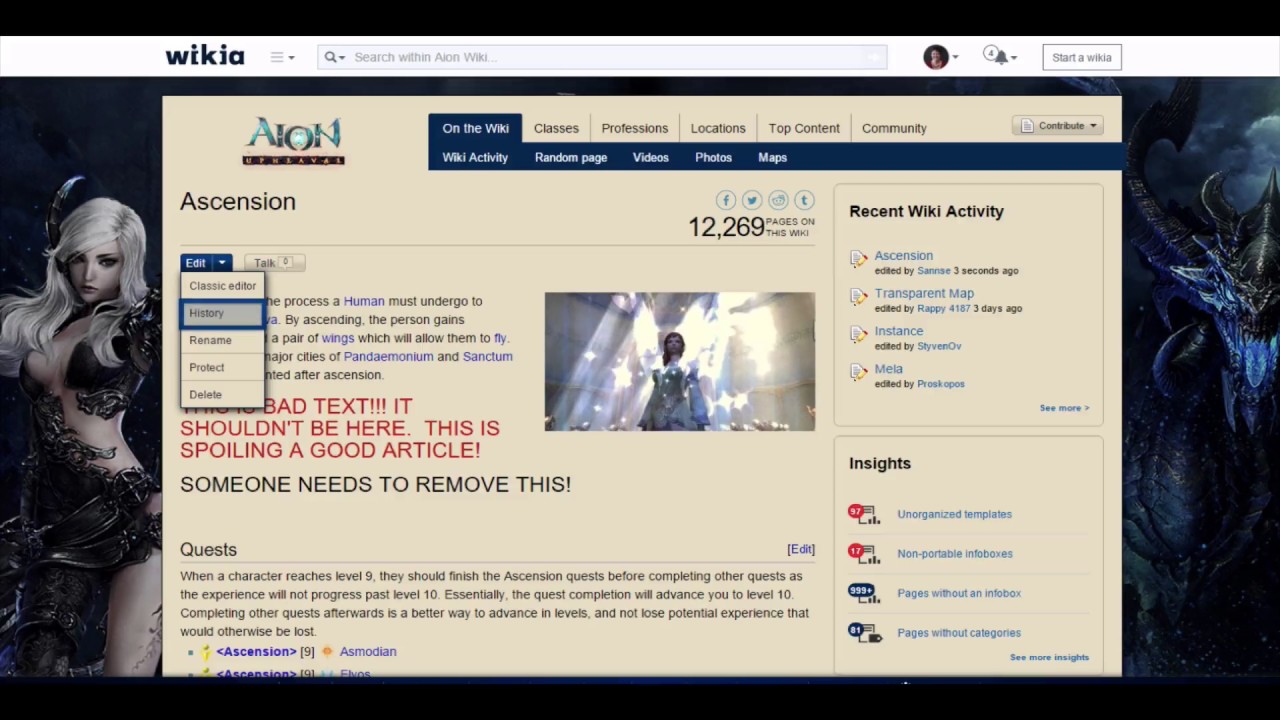Click the search magnifier icon dropdown
Image resolution: width=1280 pixels, height=720 pixels.
[x=334, y=57]
